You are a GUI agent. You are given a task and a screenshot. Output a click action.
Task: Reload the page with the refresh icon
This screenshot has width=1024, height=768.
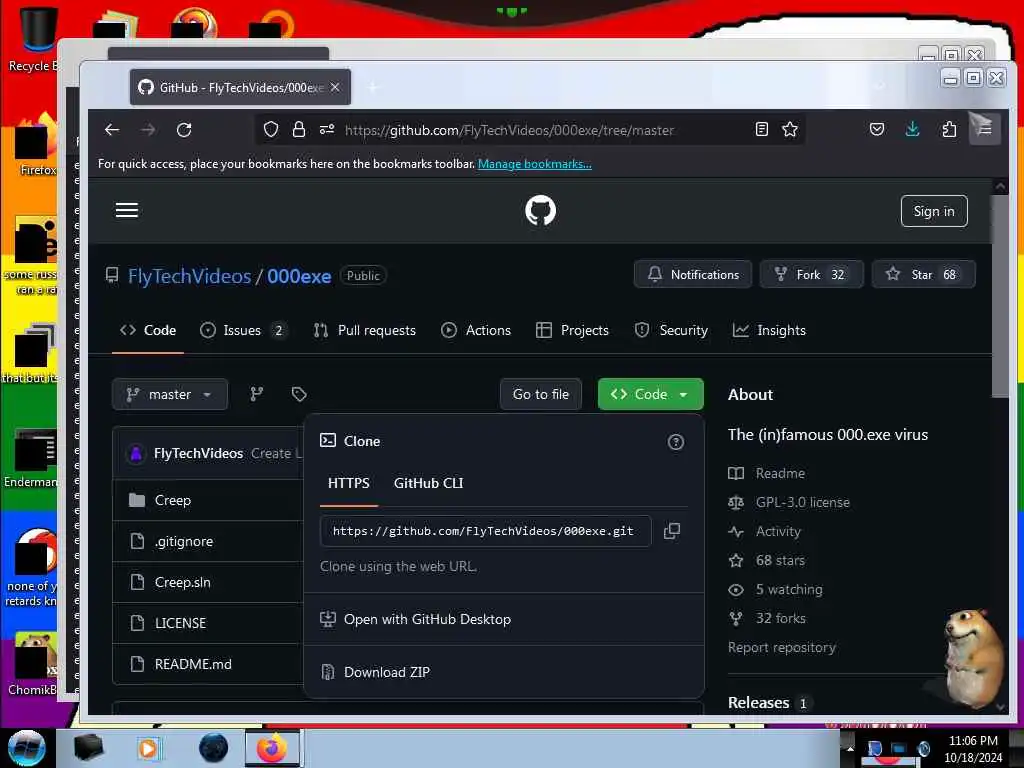pyautogui.click(x=184, y=130)
